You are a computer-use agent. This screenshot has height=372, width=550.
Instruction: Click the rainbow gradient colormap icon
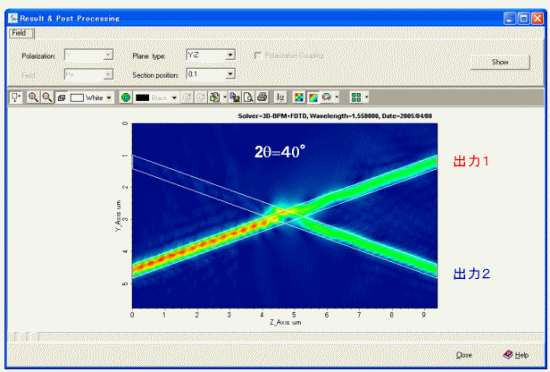click(313, 97)
